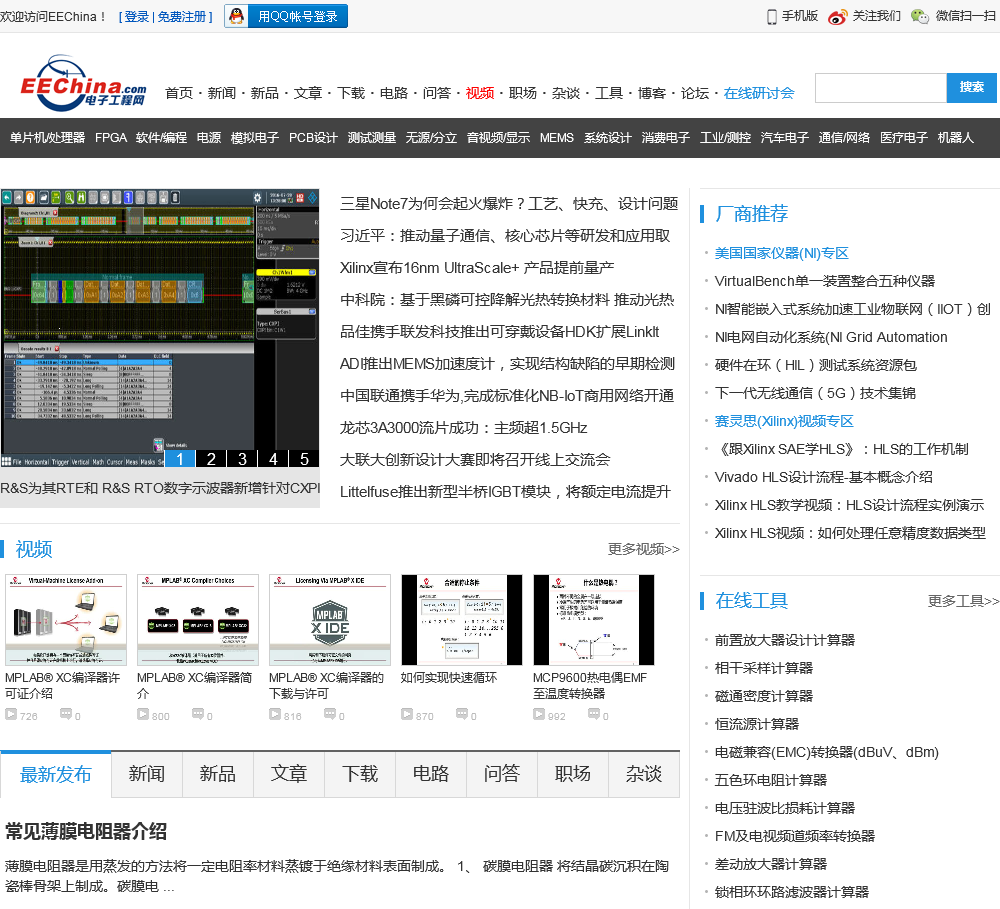Switch to 下载 tab
This screenshot has width=1000, height=909.
[x=360, y=774]
